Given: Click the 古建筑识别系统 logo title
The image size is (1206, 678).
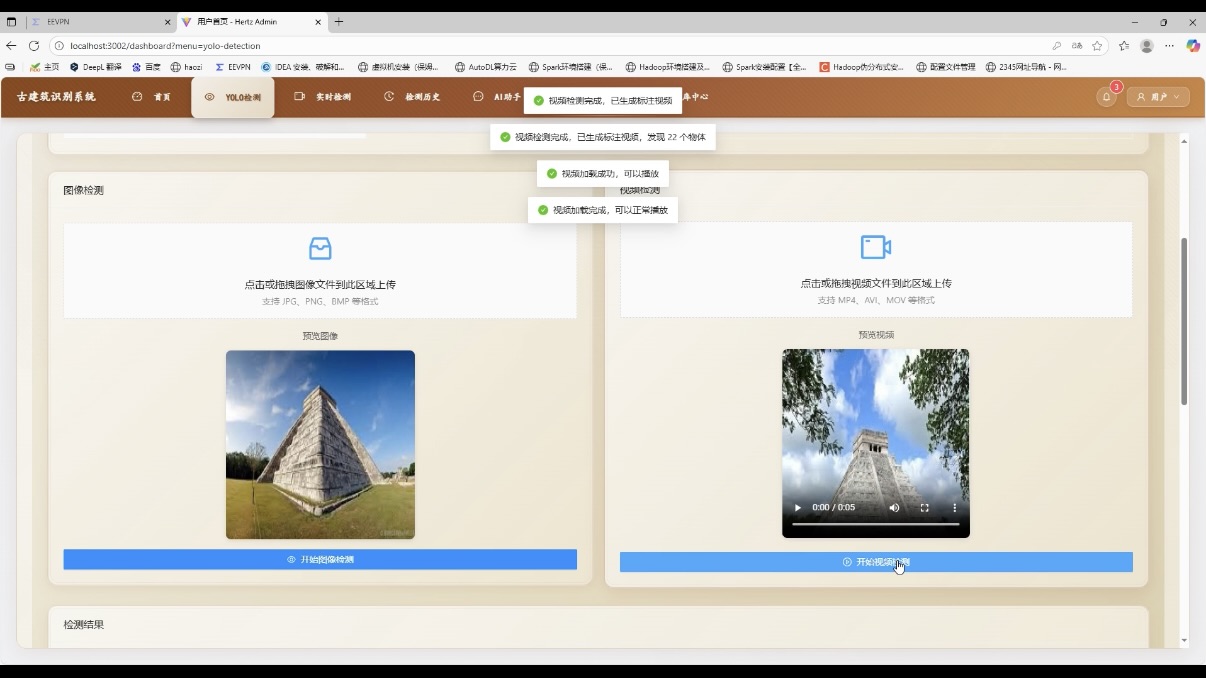Looking at the screenshot, I should click(56, 97).
